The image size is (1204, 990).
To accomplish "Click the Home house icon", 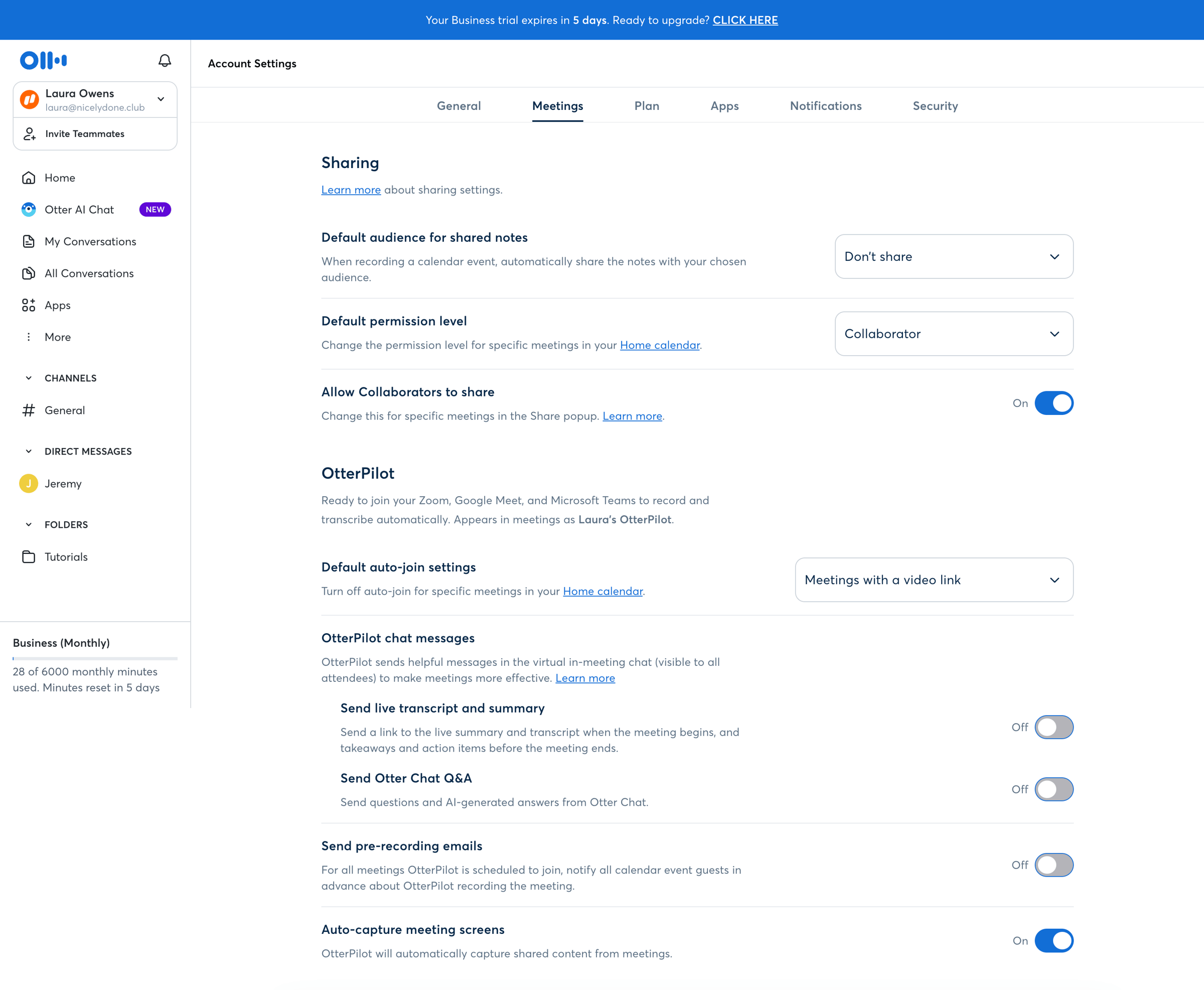I will coord(29,178).
